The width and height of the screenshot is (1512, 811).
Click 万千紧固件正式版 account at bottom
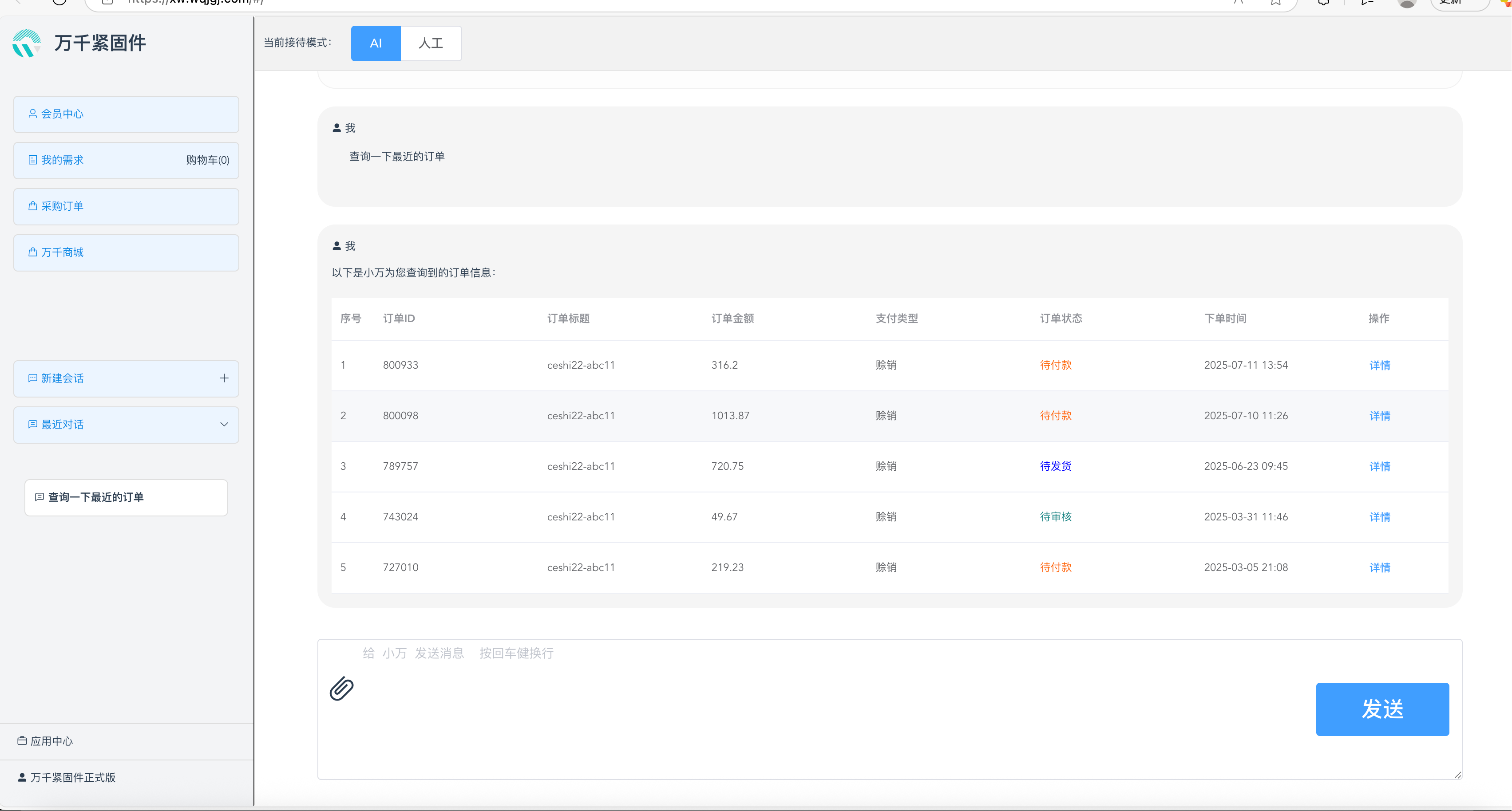[73, 777]
